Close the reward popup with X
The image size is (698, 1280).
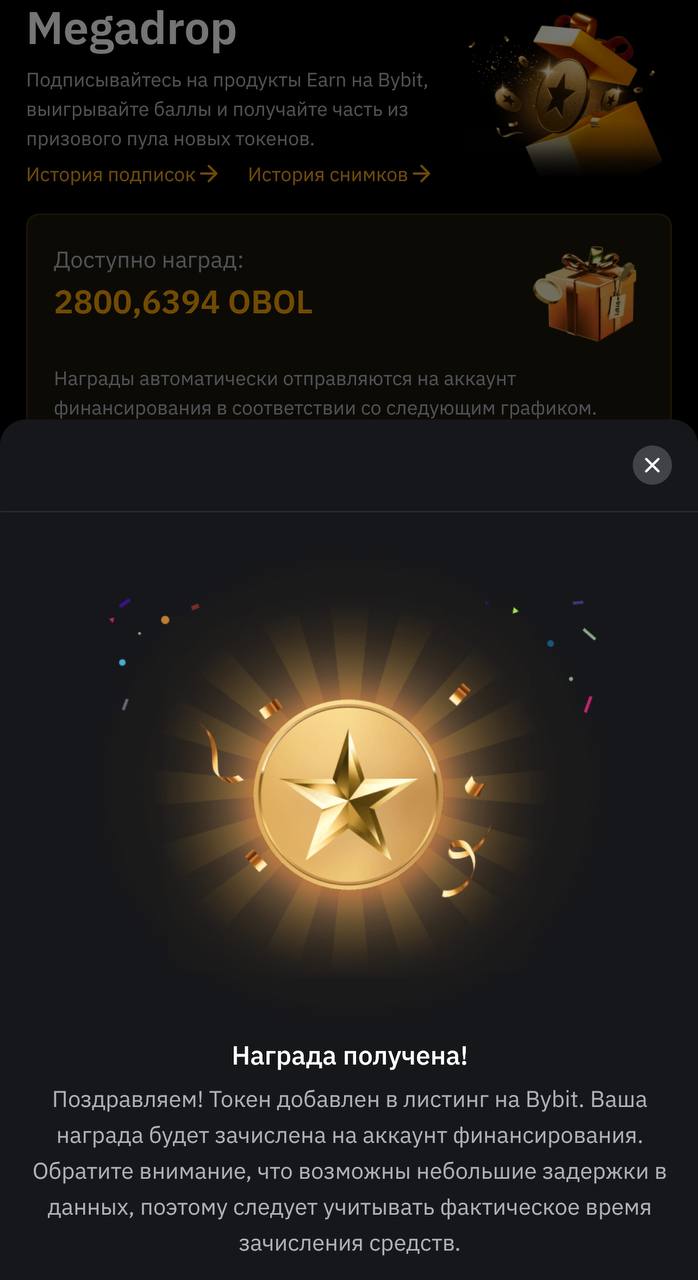pyautogui.click(x=652, y=465)
